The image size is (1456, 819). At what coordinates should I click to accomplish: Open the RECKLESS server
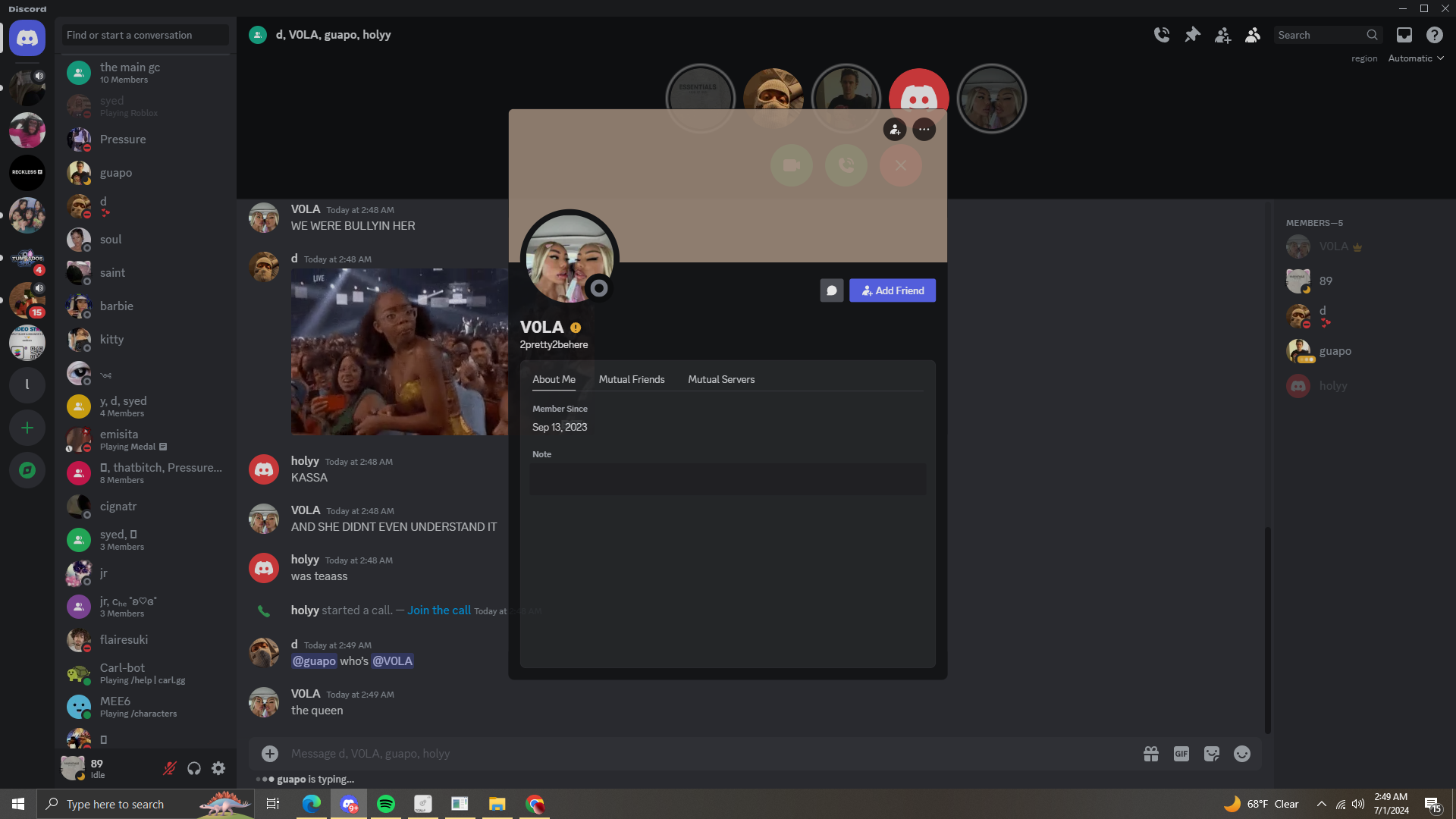(x=27, y=173)
